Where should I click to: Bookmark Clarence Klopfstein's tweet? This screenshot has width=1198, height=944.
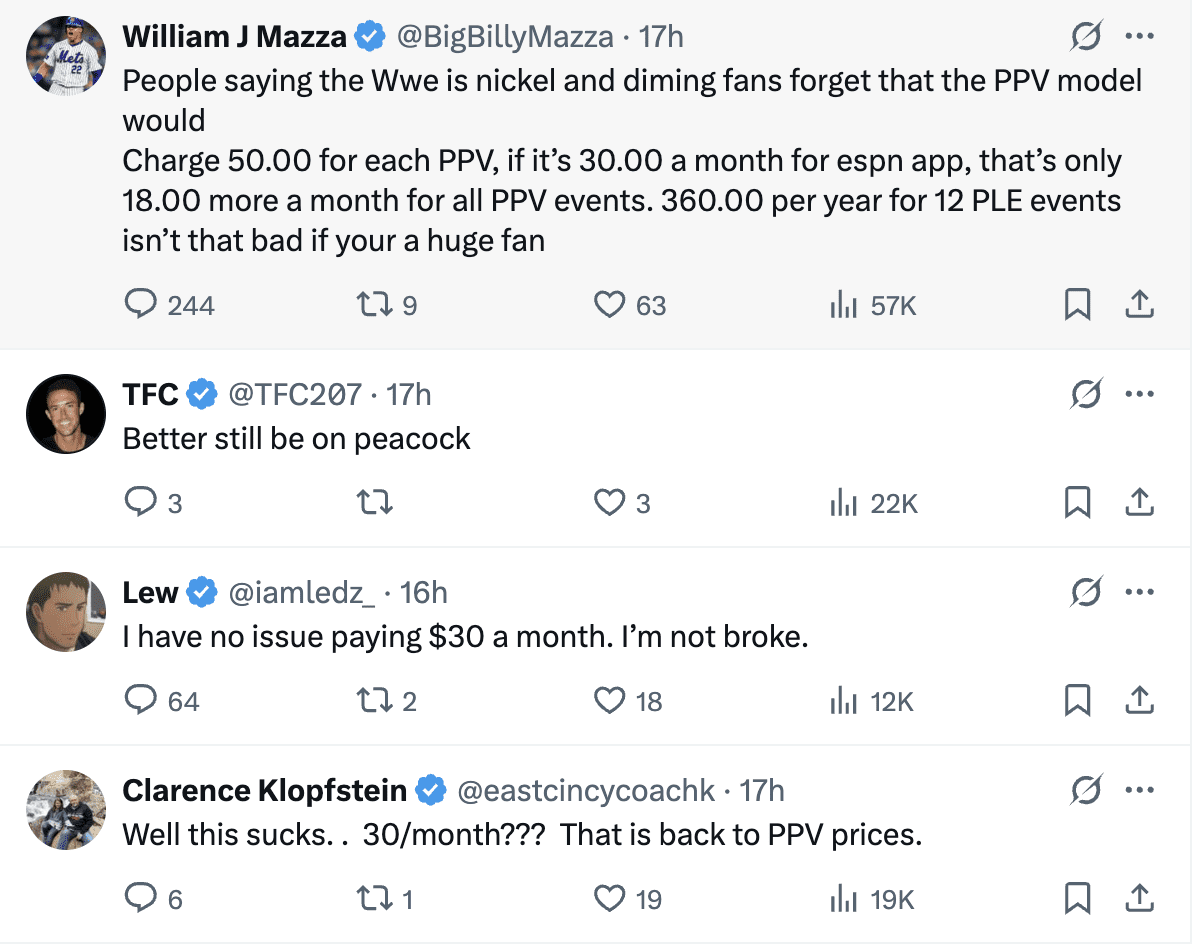[1077, 899]
